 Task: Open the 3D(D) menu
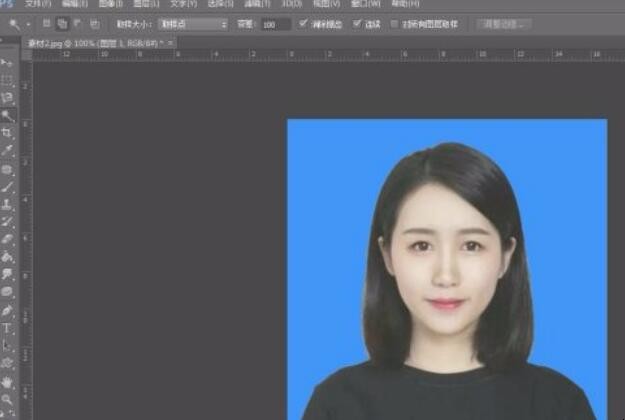(x=292, y=4)
